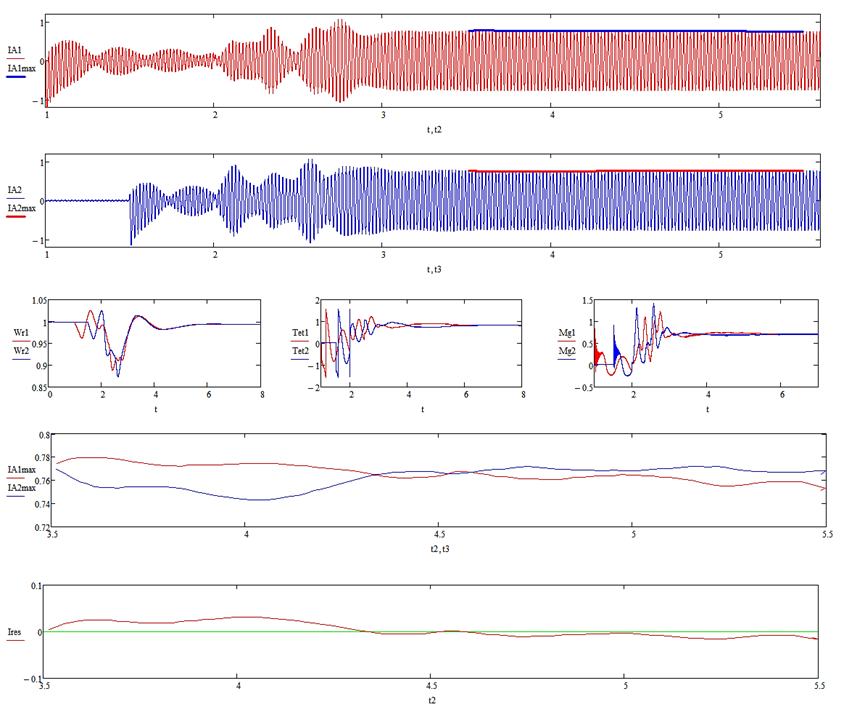Click the Mg1 y-axis label

tap(567, 334)
